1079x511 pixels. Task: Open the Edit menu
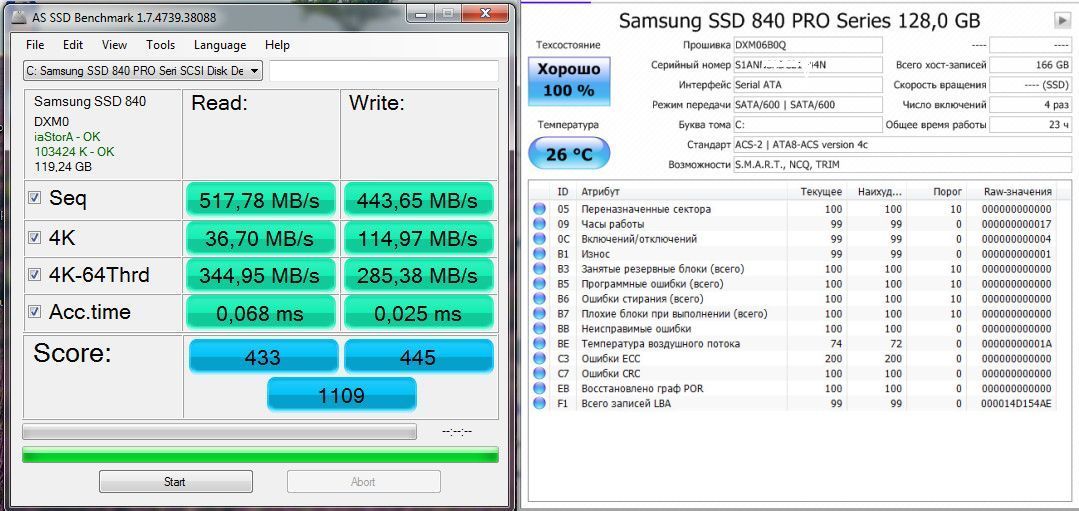pos(73,45)
